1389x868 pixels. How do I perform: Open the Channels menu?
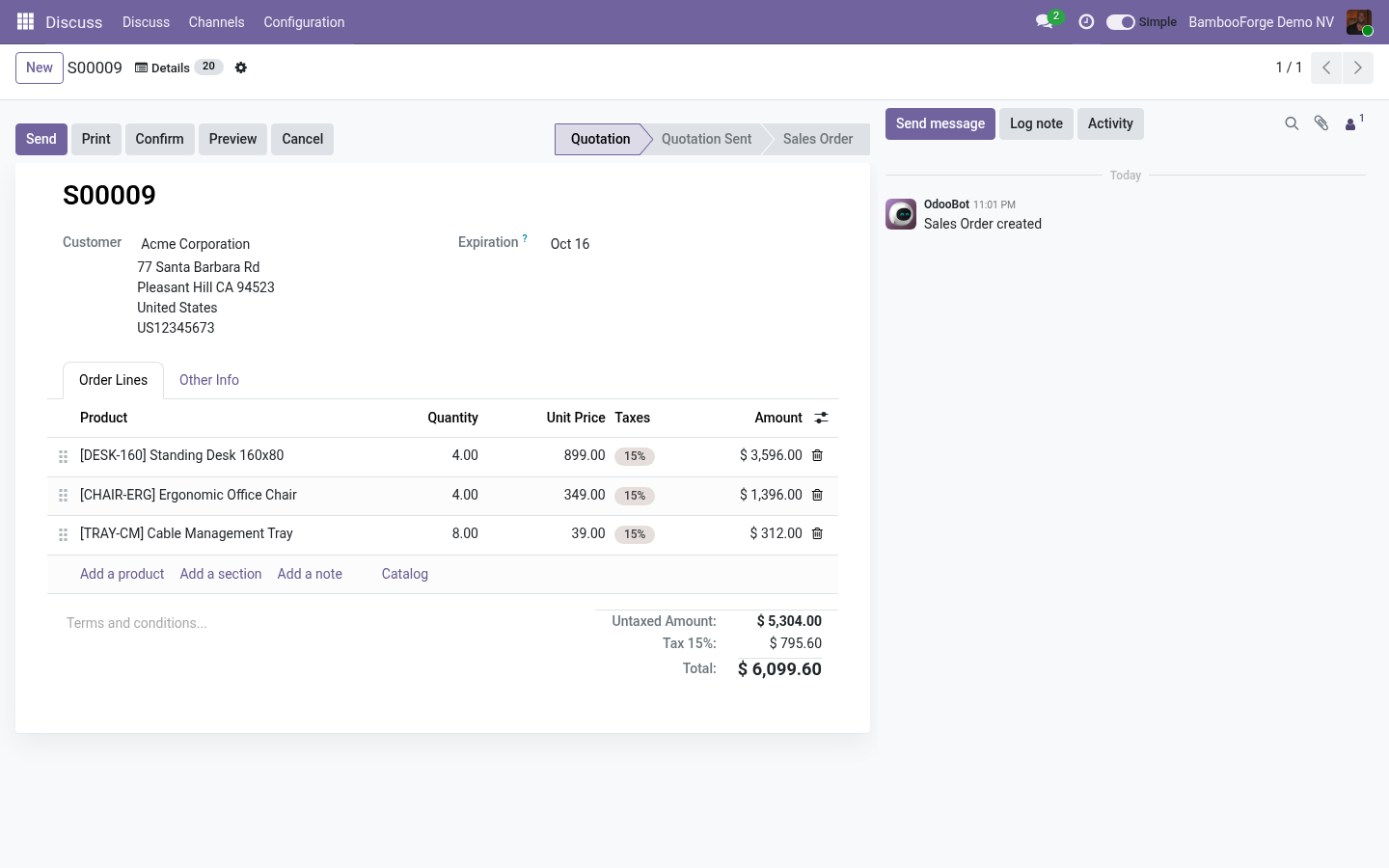point(216,22)
